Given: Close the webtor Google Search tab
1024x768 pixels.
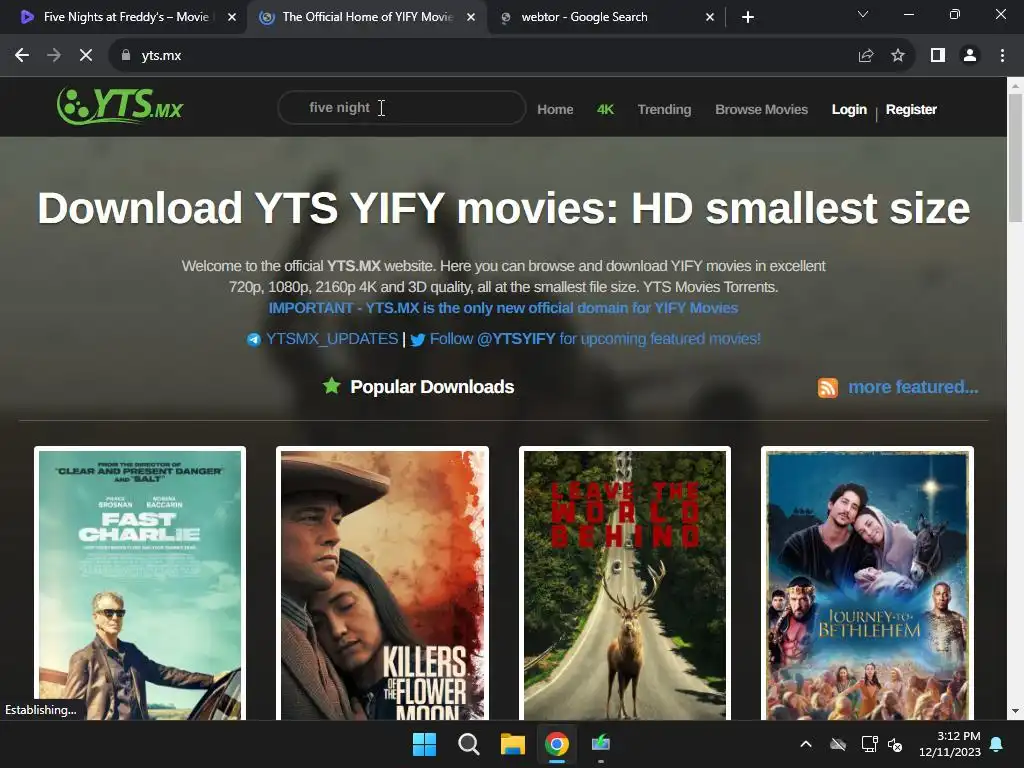Looking at the screenshot, I should point(710,17).
